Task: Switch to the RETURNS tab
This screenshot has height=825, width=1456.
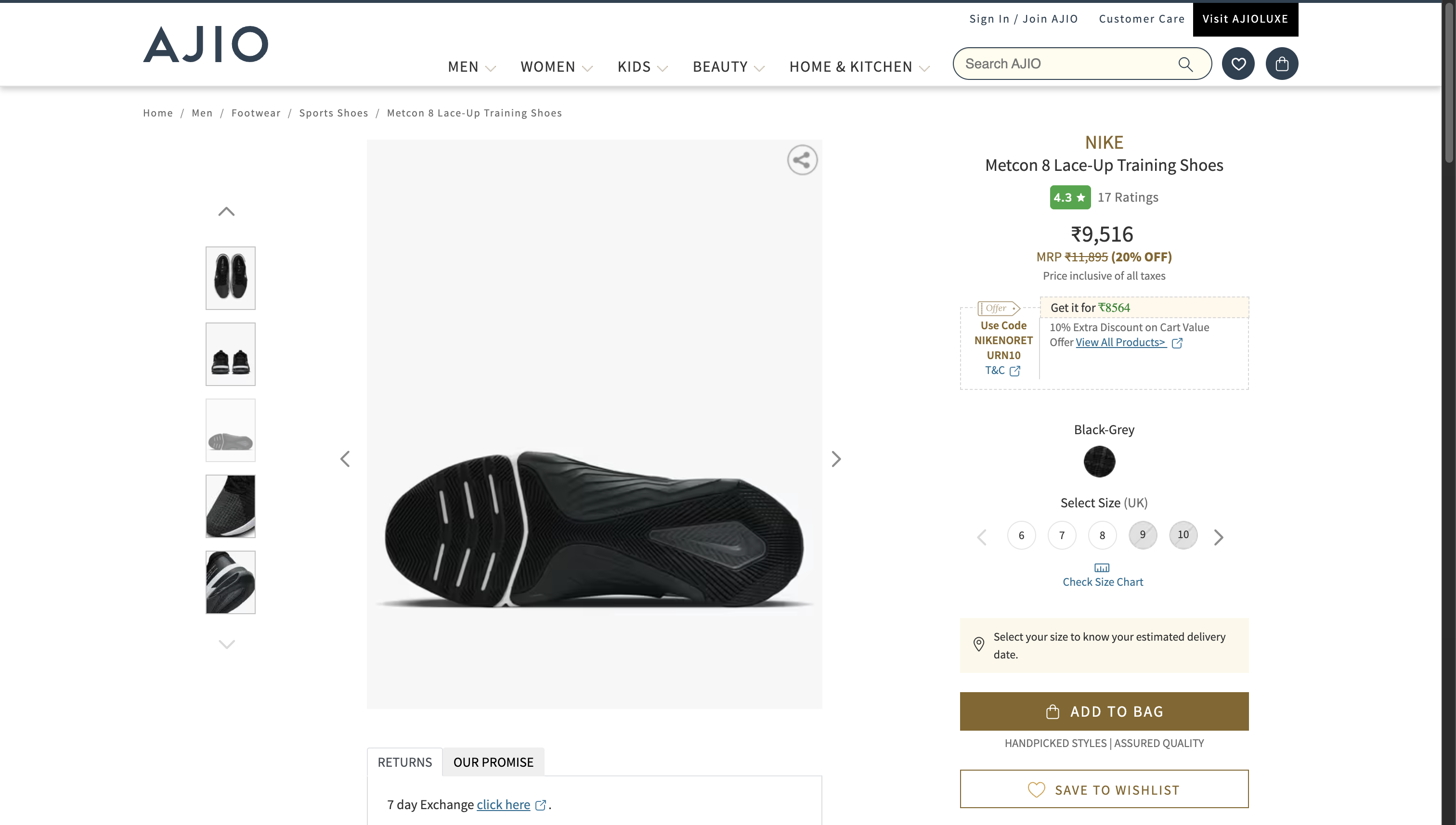Action: point(404,762)
